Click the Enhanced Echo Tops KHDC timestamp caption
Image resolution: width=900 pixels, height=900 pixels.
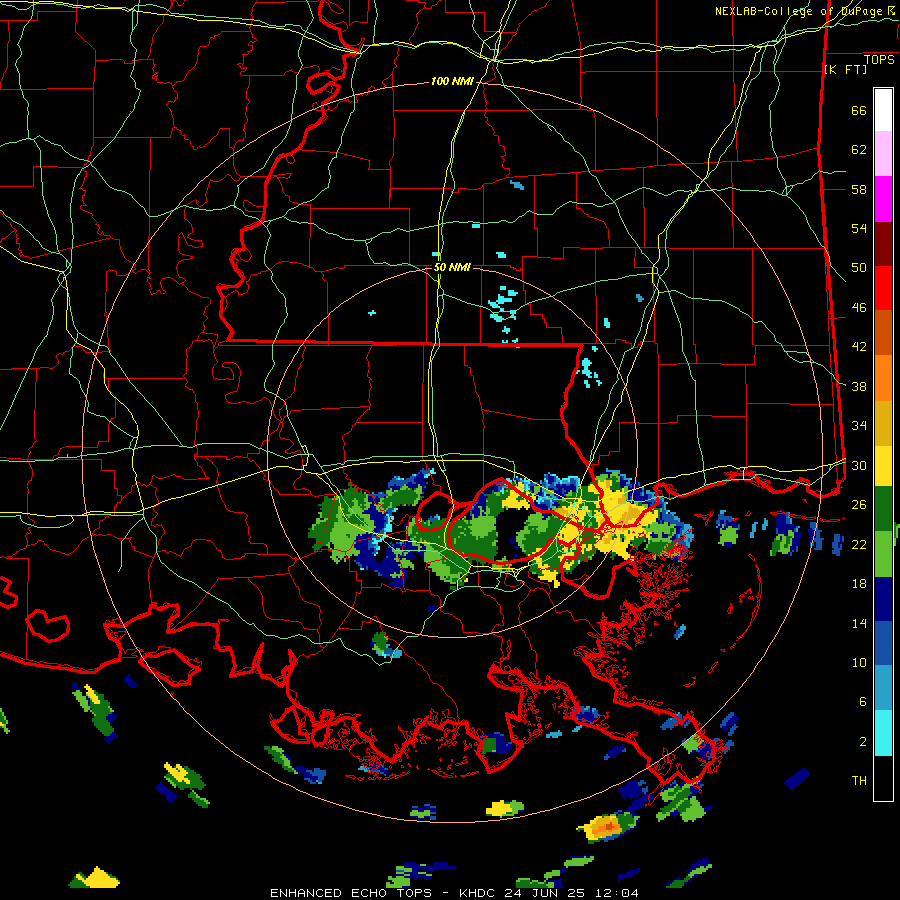coord(454,893)
